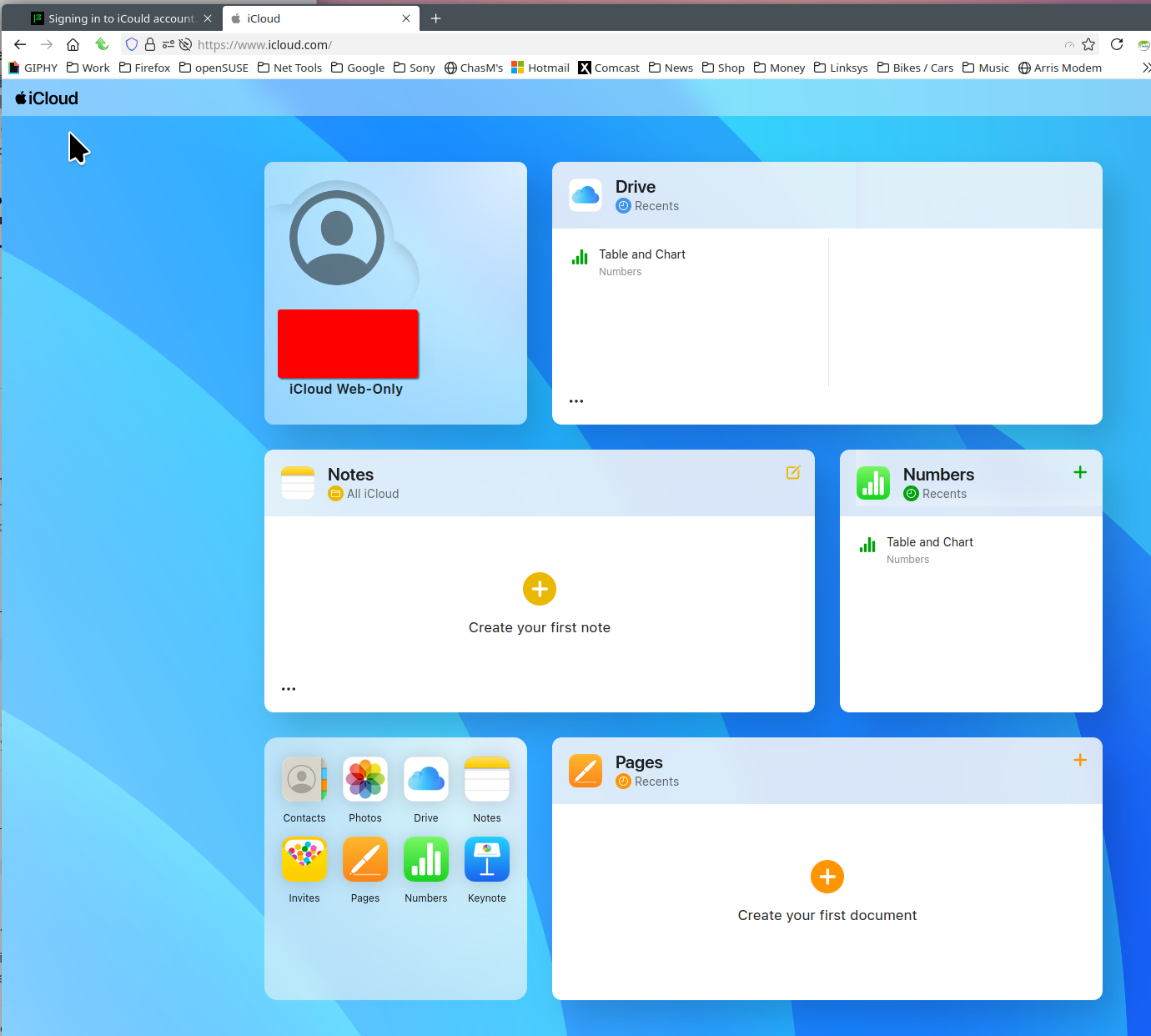The height and width of the screenshot is (1036, 1151).
Task: Click the Drive title in the Drive tile
Action: 636,187
